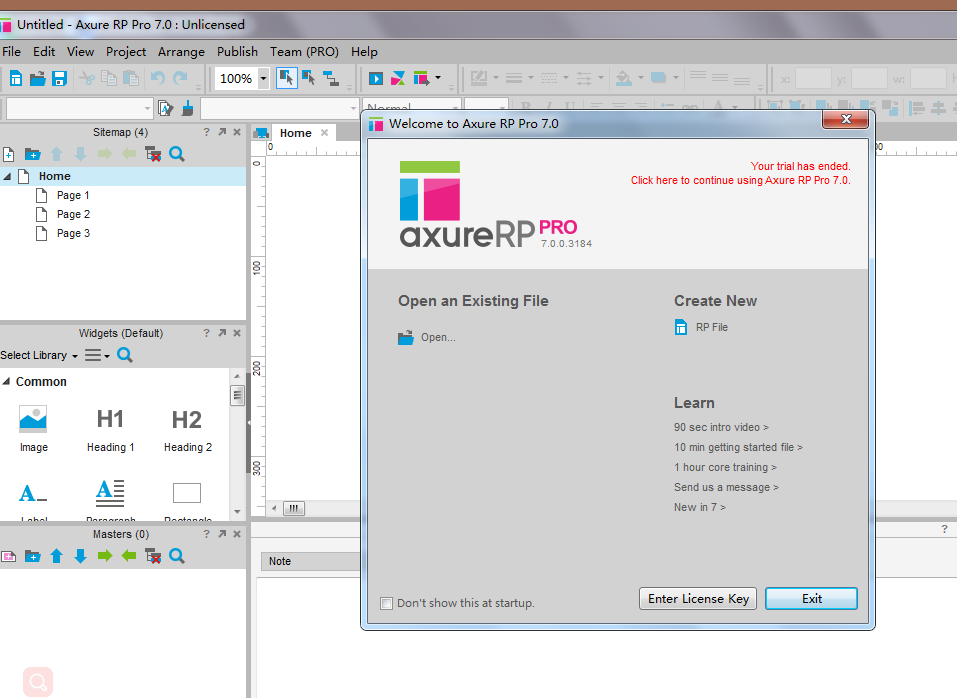The image size is (957, 698).
Task: Open the 100% zoom dropdown
Action: pos(263,78)
